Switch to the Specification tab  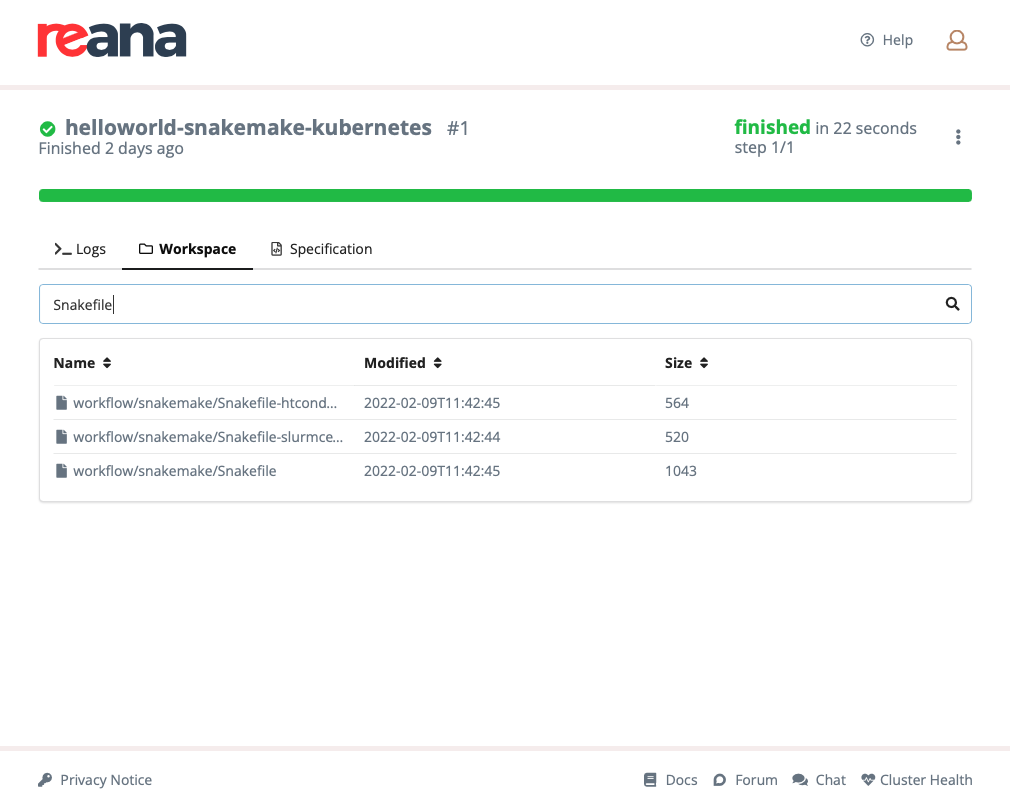click(331, 248)
